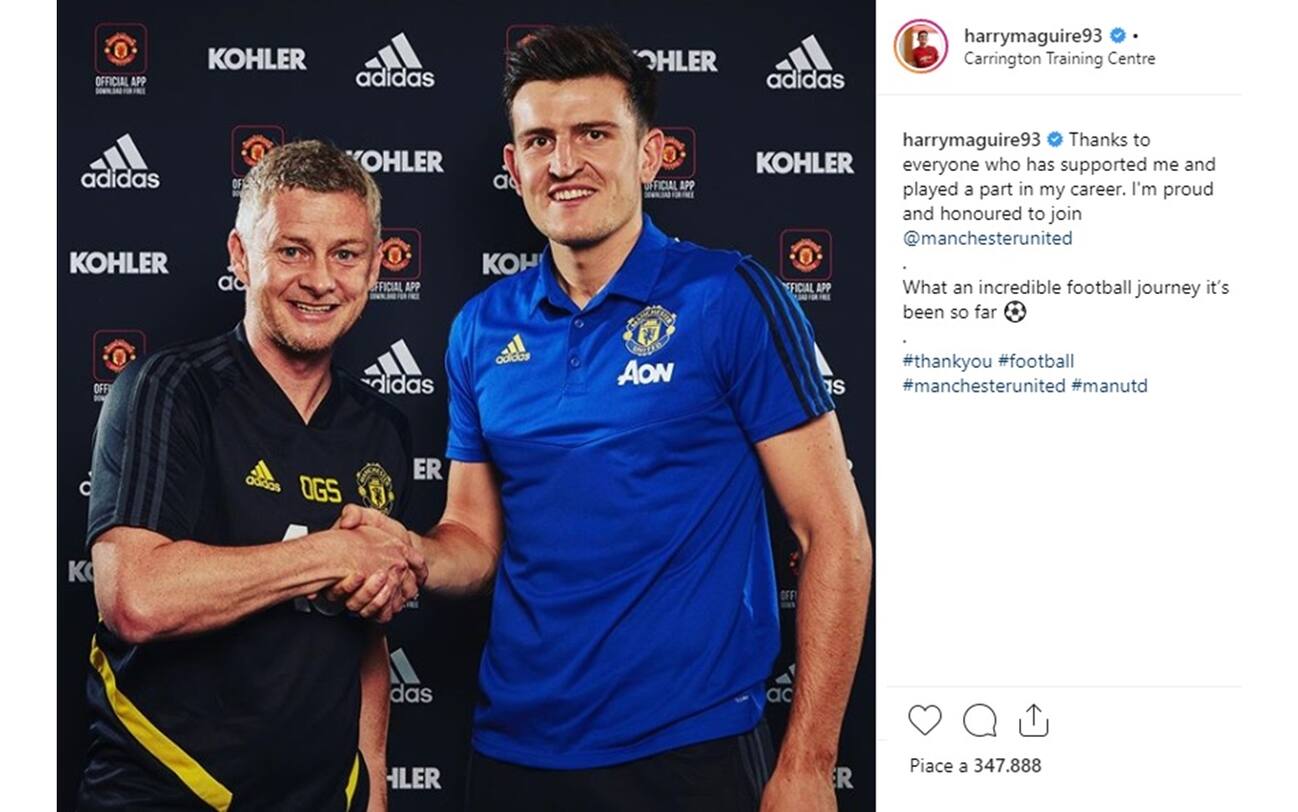1298x812 pixels.
Task: View the likes list 'Piace a 347.888'
Action: coord(975,766)
